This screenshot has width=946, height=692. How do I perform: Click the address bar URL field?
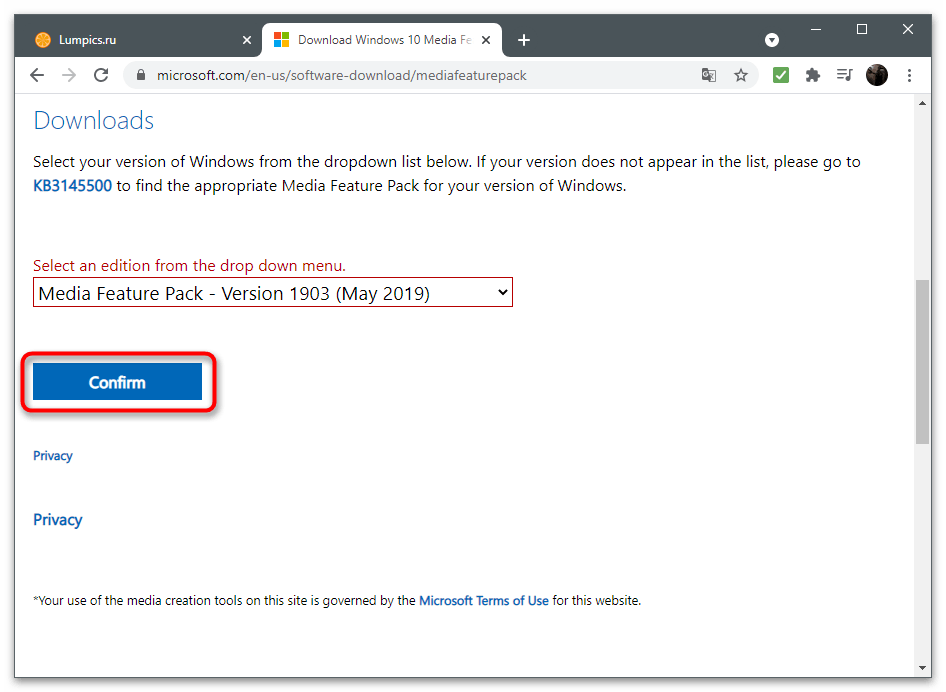pyautogui.click(x=400, y=75)
